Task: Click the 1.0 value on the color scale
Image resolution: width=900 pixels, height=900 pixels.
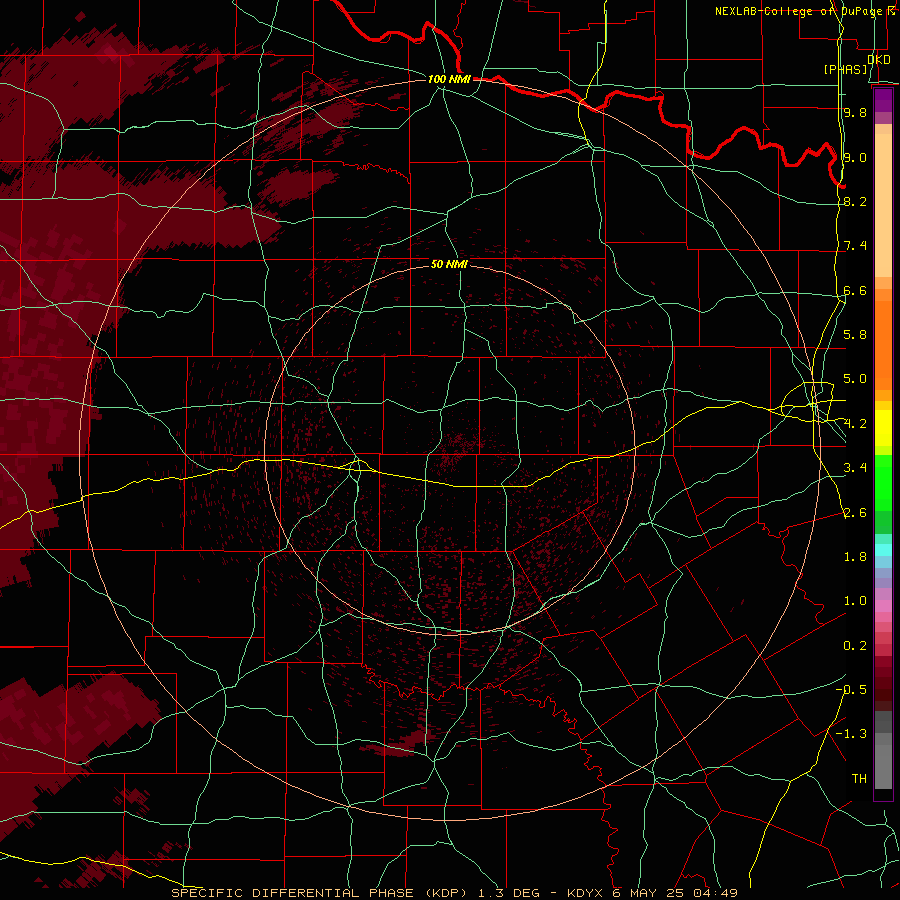Action: click(x=855, y=601)
